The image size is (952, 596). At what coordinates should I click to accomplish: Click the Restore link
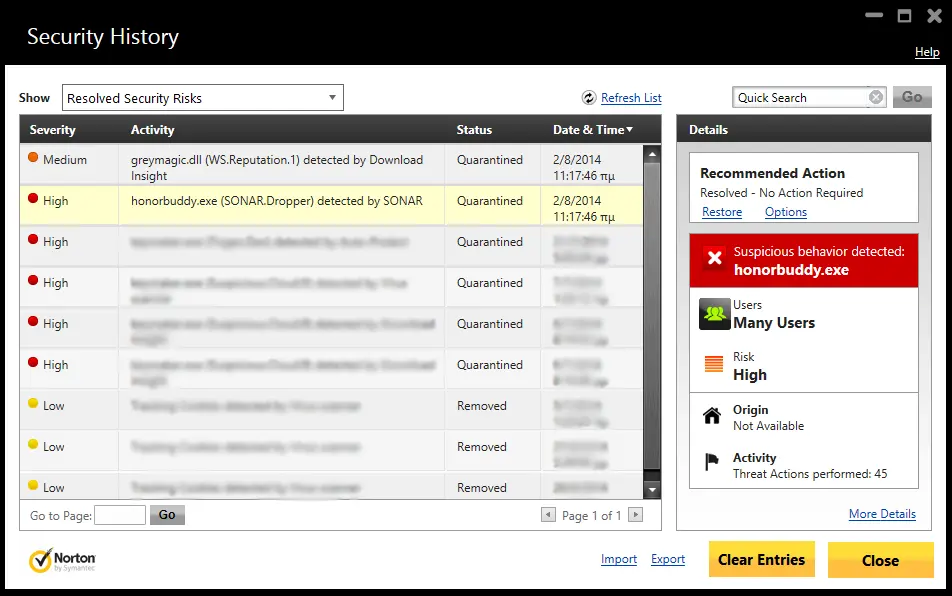722,212
